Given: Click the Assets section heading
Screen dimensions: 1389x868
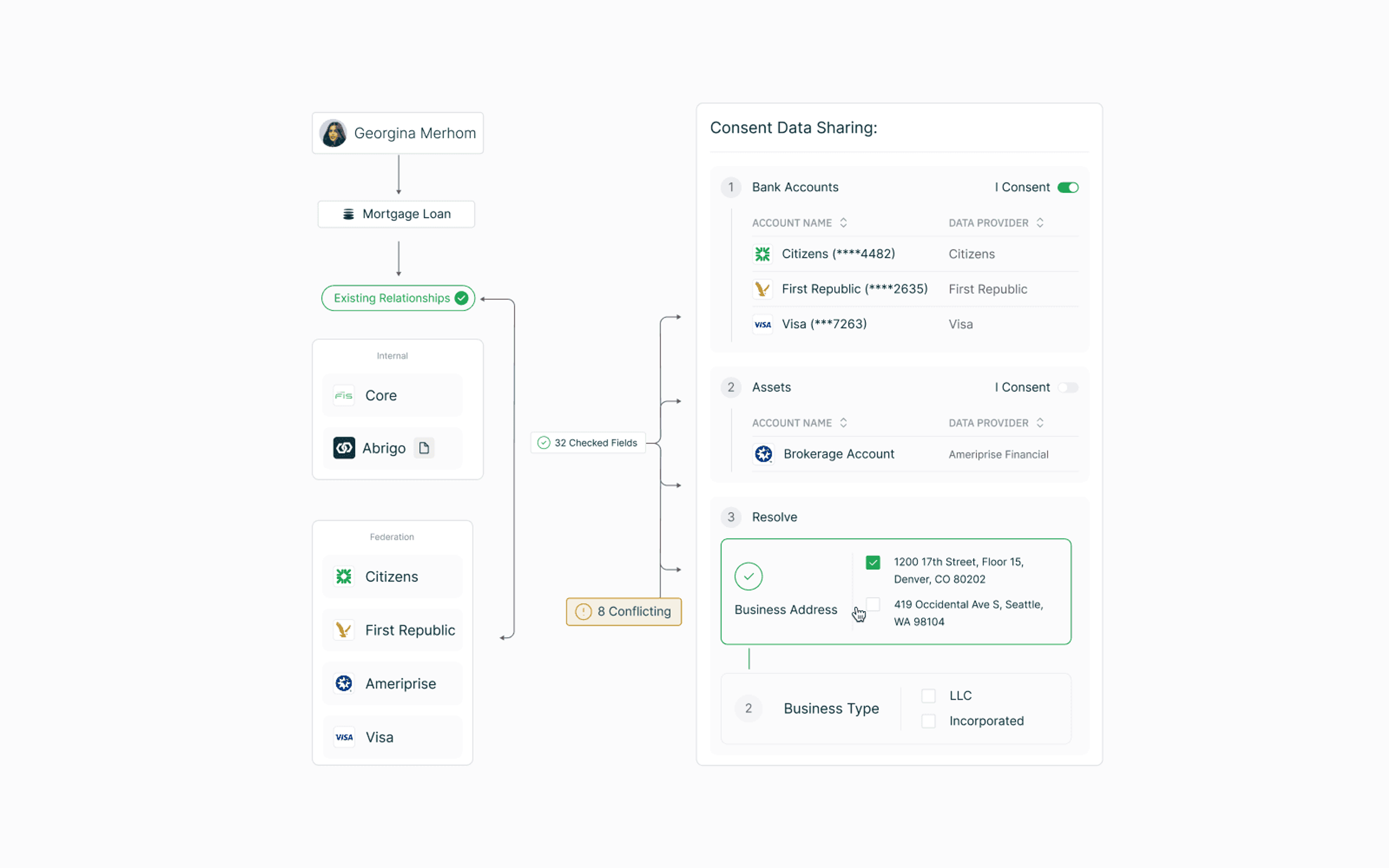Looking at the screenshot, I should 772,387.
